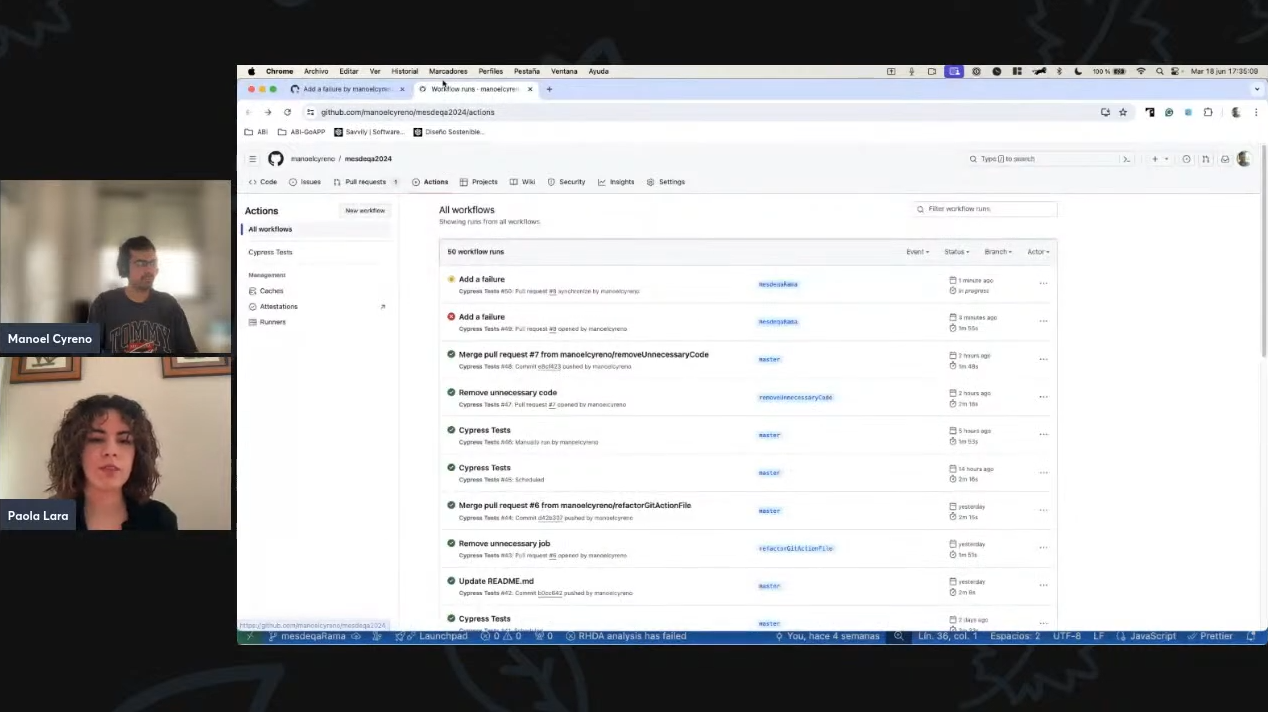Open the Wiki repository tab
This screenshot has width=1268, height=712.
[x=522, y=182]
